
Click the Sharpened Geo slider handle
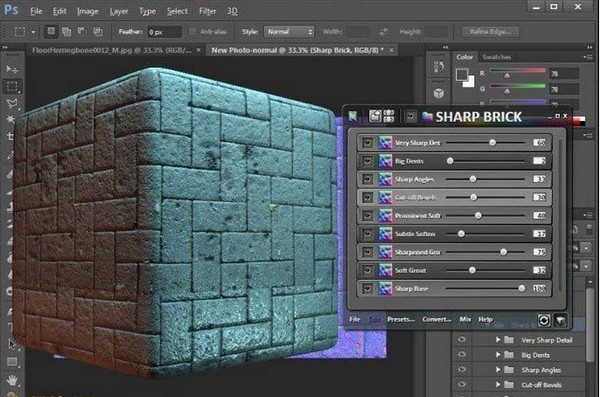[x=504, y=252]
